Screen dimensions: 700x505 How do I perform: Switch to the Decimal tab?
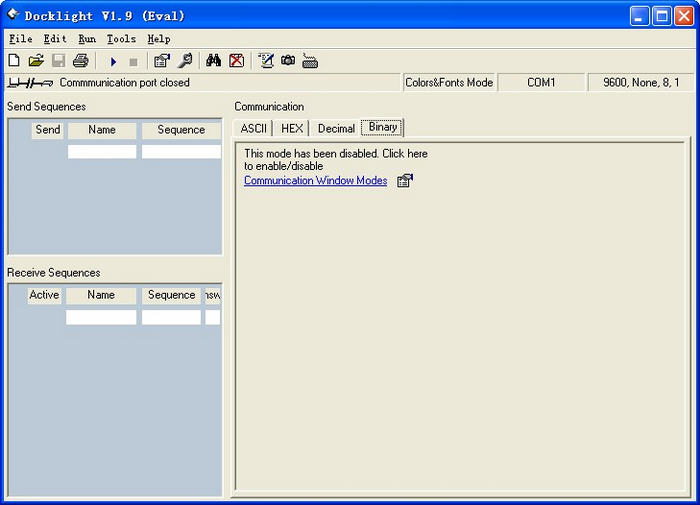point(336,129)
